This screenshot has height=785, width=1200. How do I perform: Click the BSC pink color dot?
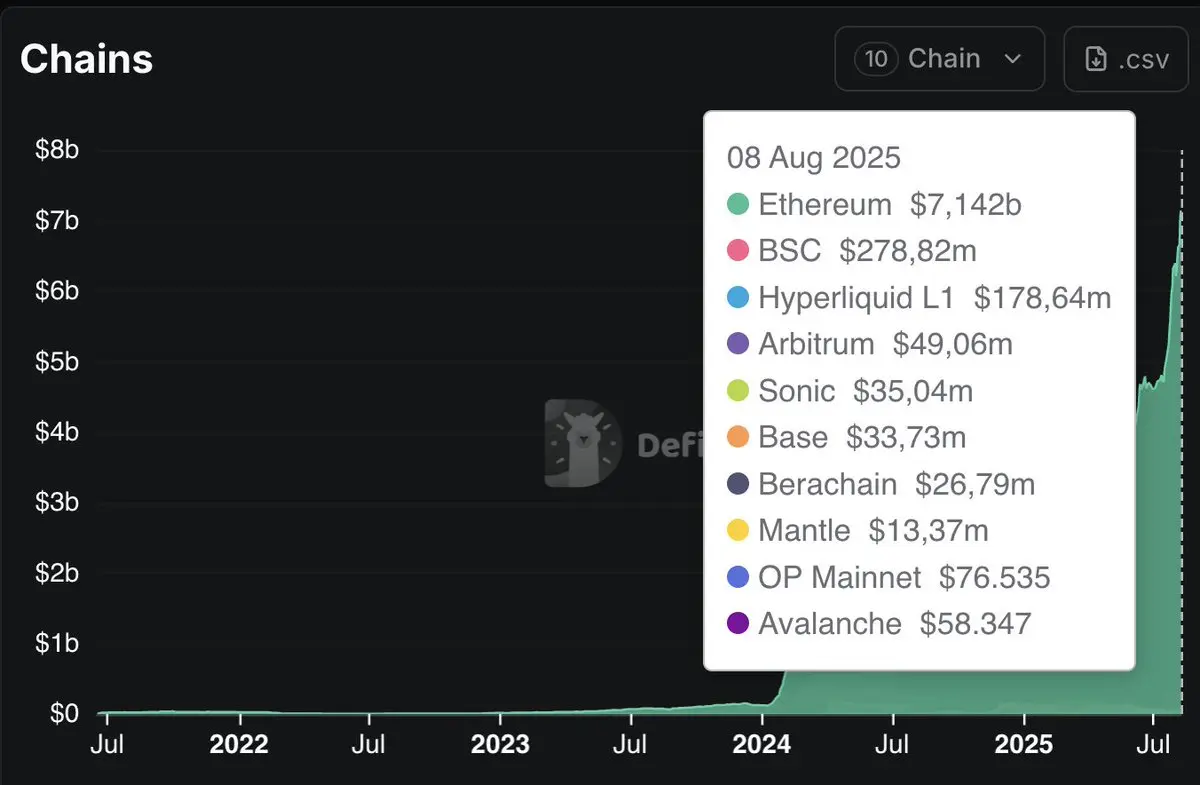point(738,251)
